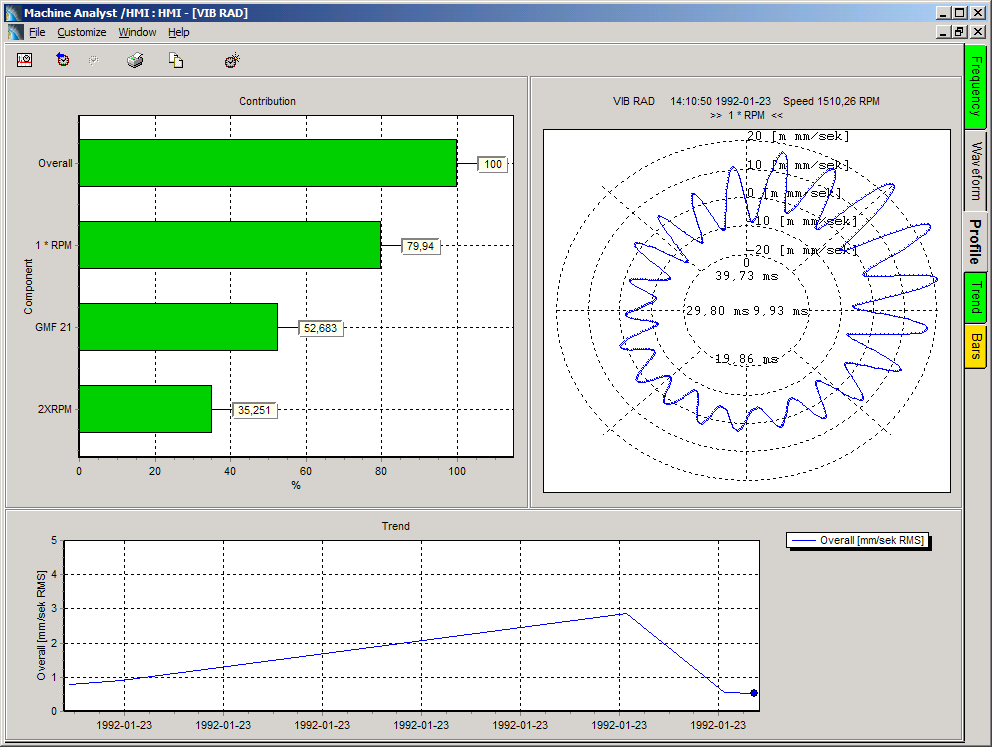This screenshot has width=992, height=747.
Task: Select the last trend data point marker
Action: (753, 693)
